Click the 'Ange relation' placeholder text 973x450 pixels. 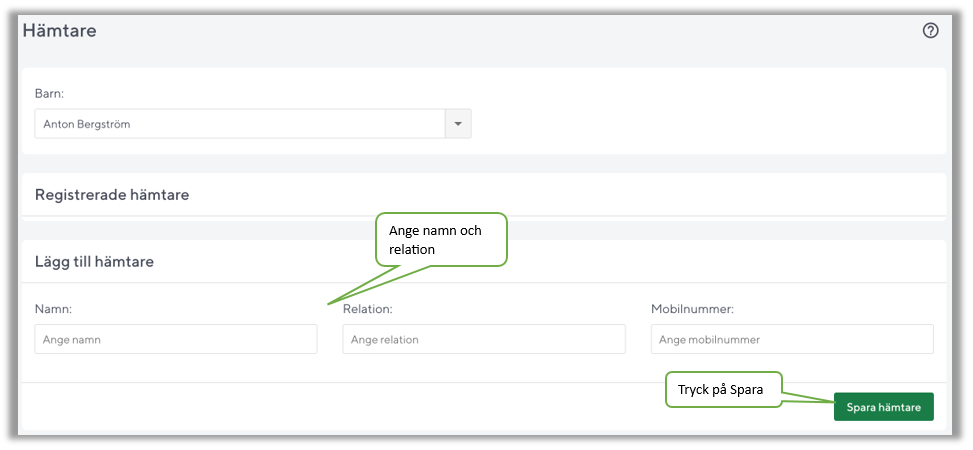click(385, 340)
